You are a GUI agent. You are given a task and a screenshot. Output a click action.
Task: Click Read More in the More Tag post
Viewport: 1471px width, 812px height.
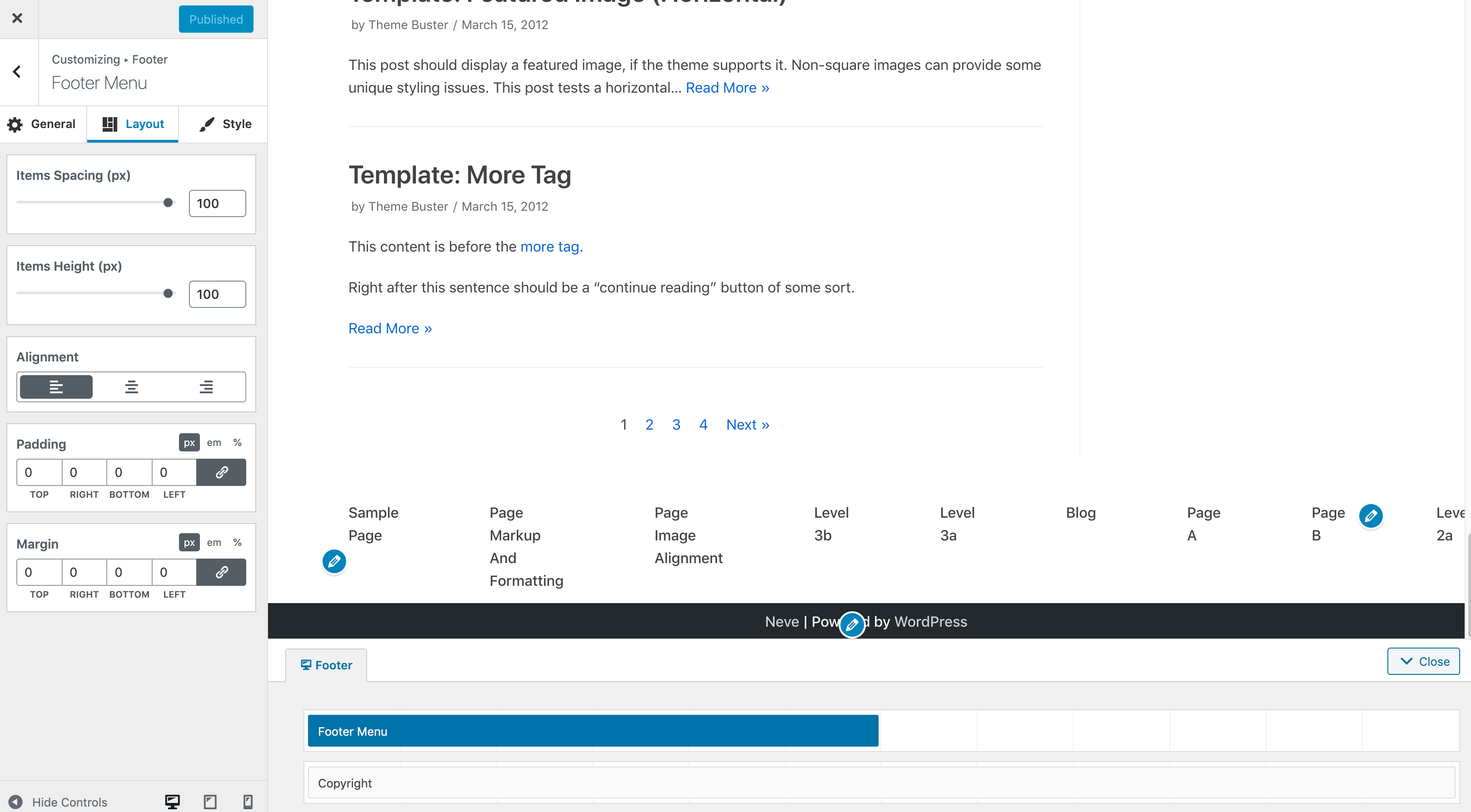[x=390, y=328]
